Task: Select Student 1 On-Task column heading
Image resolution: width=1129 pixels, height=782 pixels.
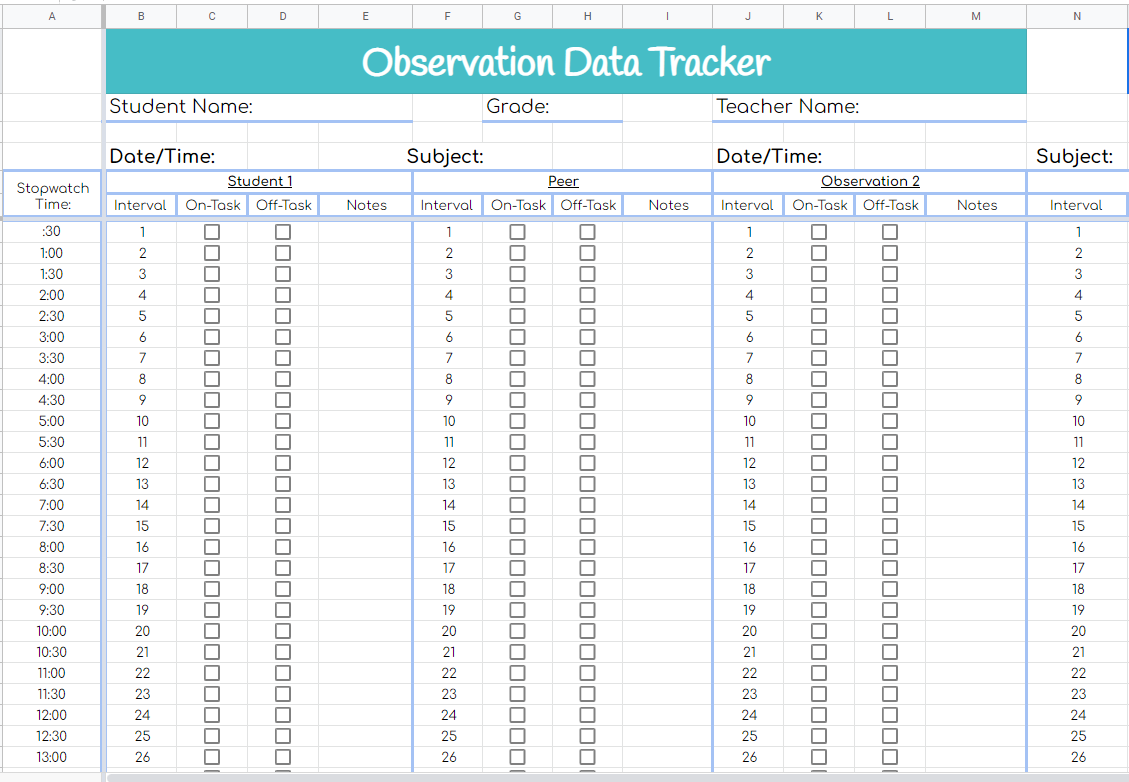Action: point(212,205)
